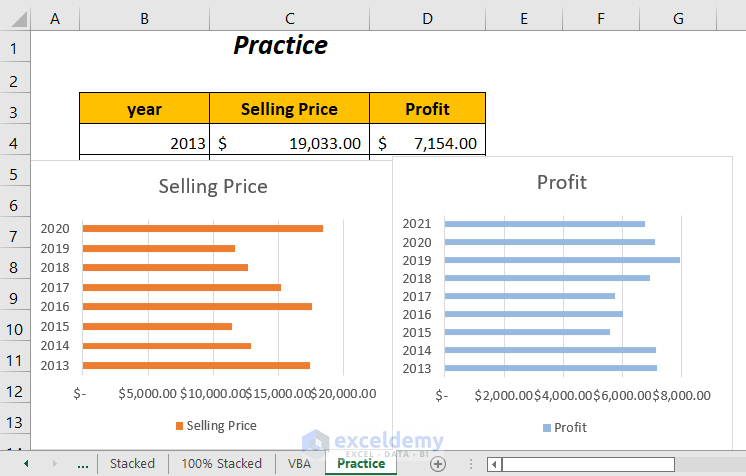The image size is (746, 476).
Task: Click Selling Price legend marker
Action: click(180, 426)
